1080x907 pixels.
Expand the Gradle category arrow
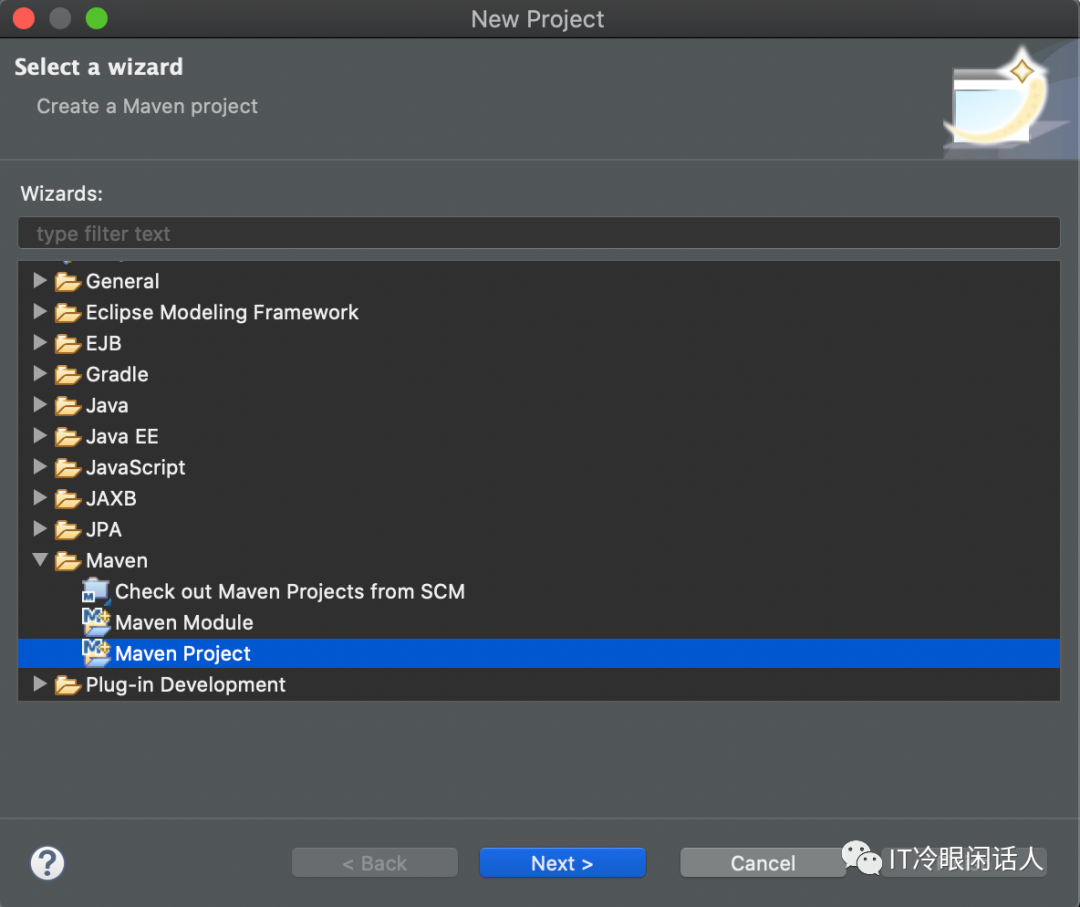(40, 373)
